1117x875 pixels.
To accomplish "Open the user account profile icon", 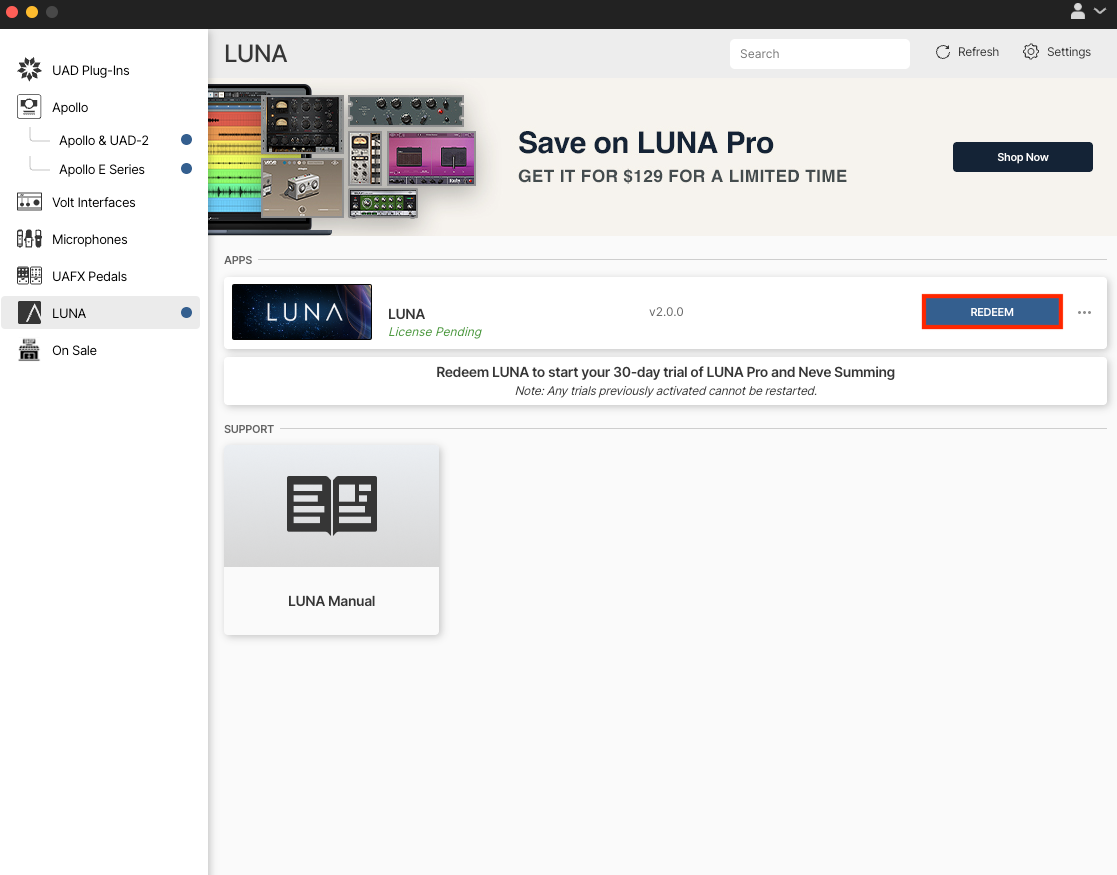I will click(x=1078, y=11).
